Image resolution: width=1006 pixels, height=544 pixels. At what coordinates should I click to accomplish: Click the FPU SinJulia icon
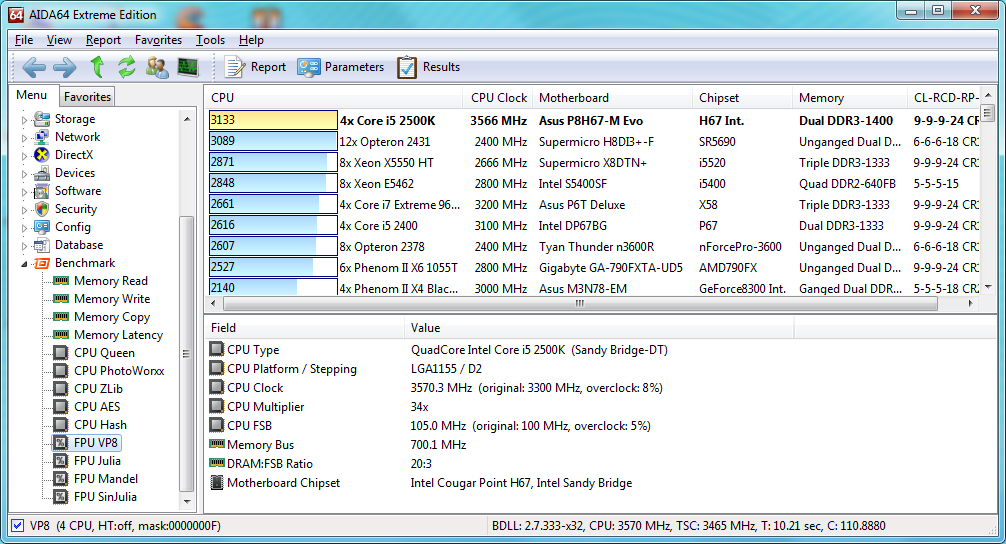61,496
